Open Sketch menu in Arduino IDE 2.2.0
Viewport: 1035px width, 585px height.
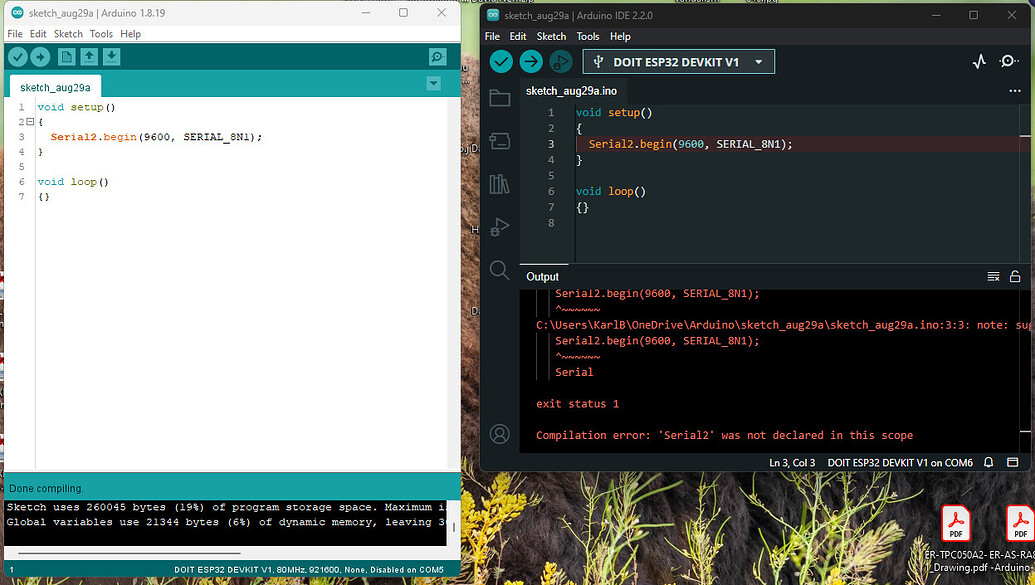551,36
